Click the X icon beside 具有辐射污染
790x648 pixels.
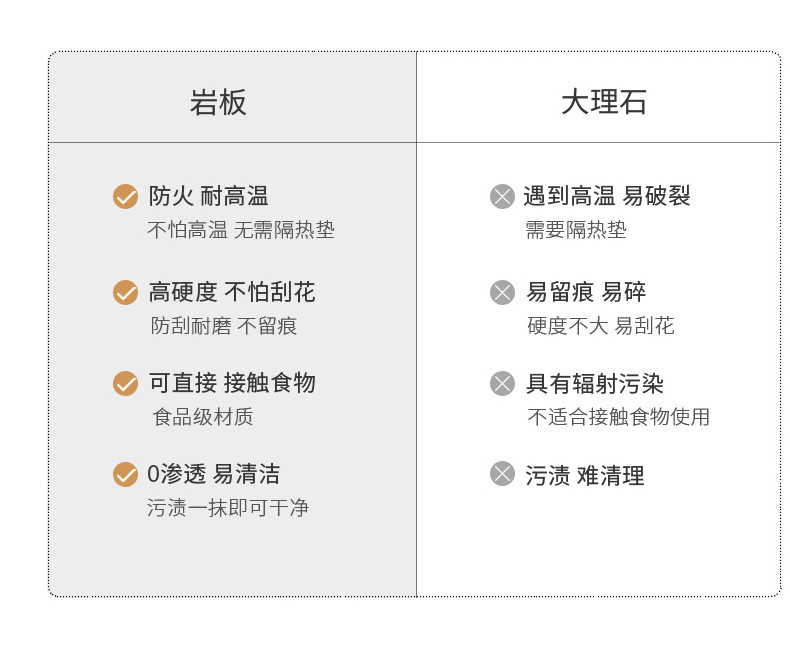click(x=502, y=384)
